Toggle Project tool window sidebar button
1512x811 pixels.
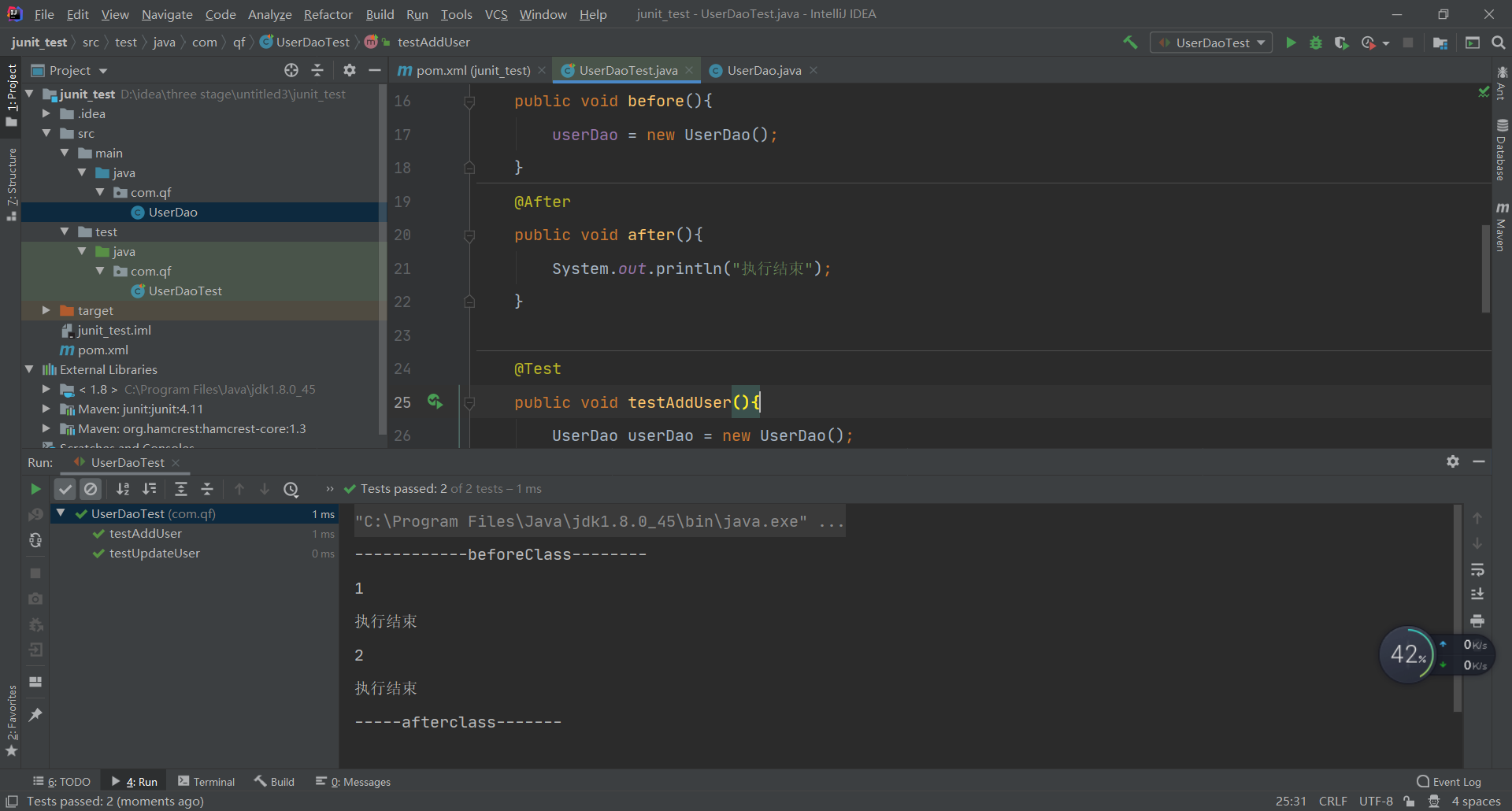(11, 94)
